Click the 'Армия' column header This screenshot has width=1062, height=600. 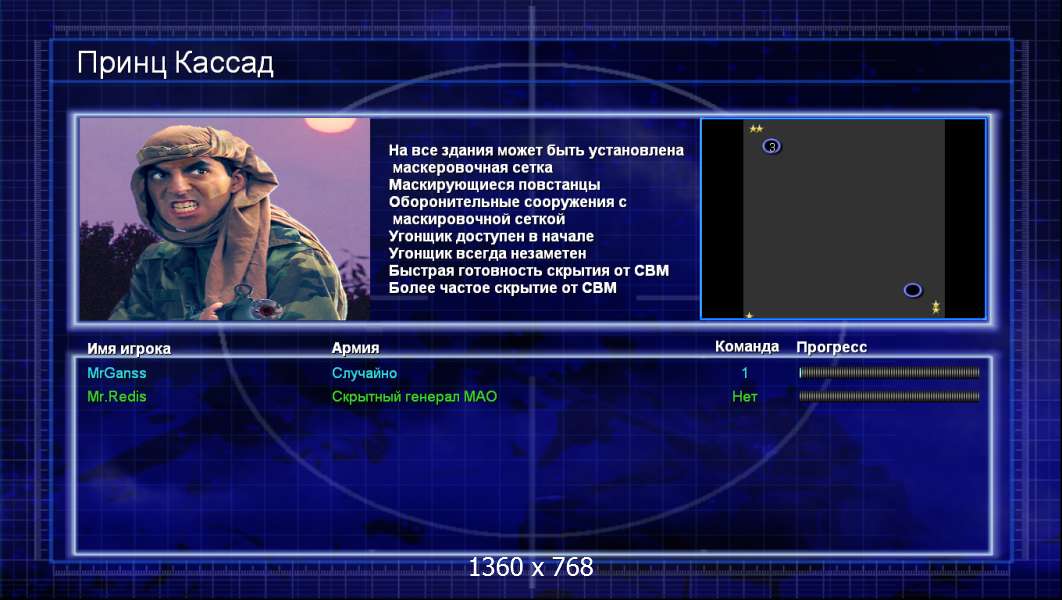coord(355,348)
